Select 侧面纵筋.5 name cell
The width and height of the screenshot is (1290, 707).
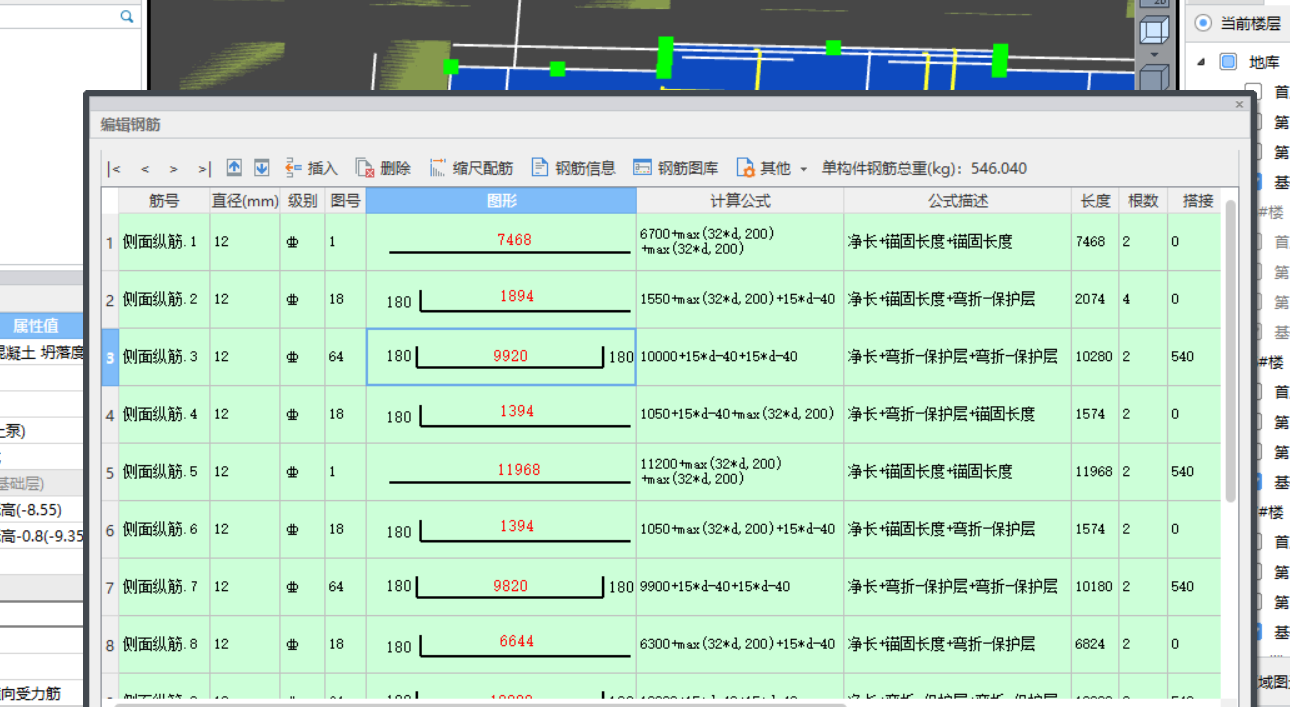coord(164,472)
